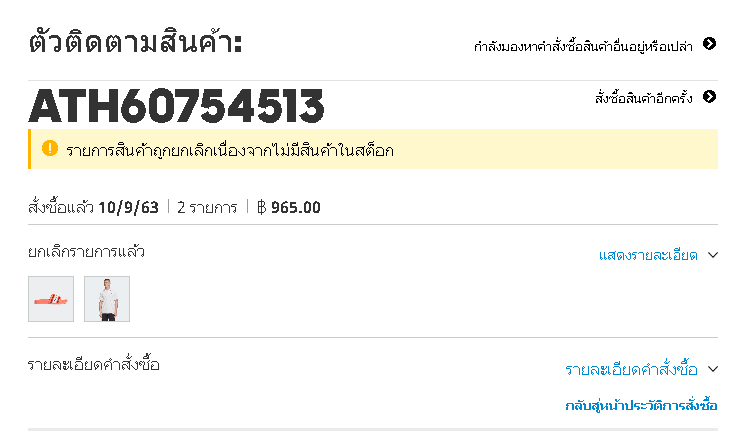Click the yellow warning exclamation icon

coord(50,149)
